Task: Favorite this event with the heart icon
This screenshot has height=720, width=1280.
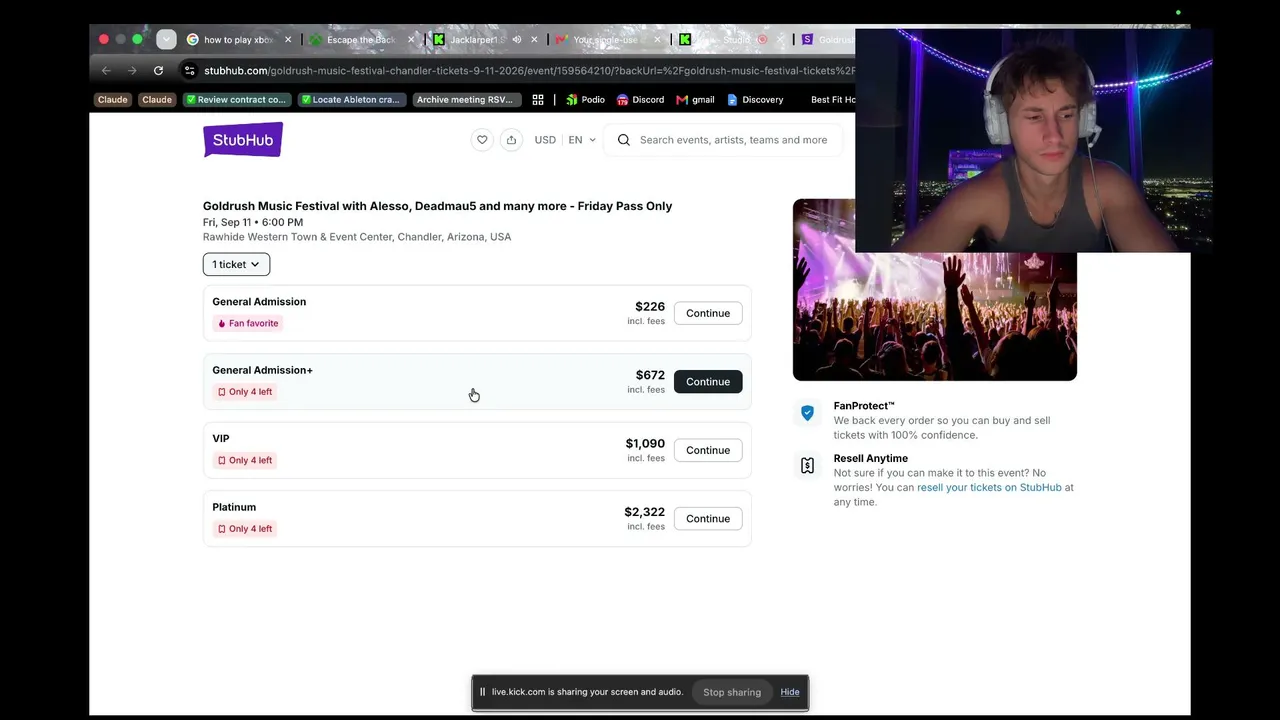Action: [482, 140]
